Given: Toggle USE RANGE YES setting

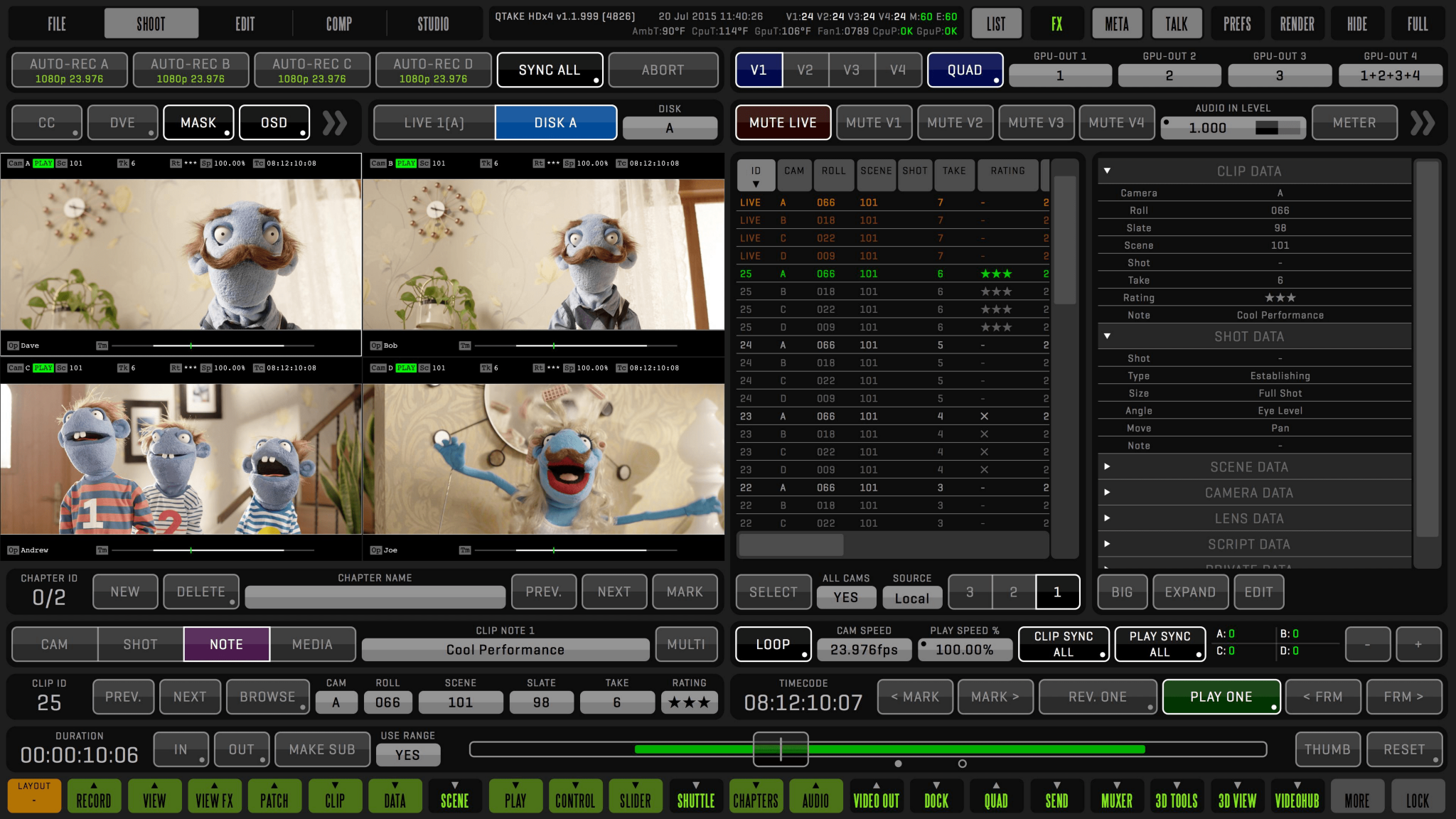Looking at the screenshot, I should [407, 755].
